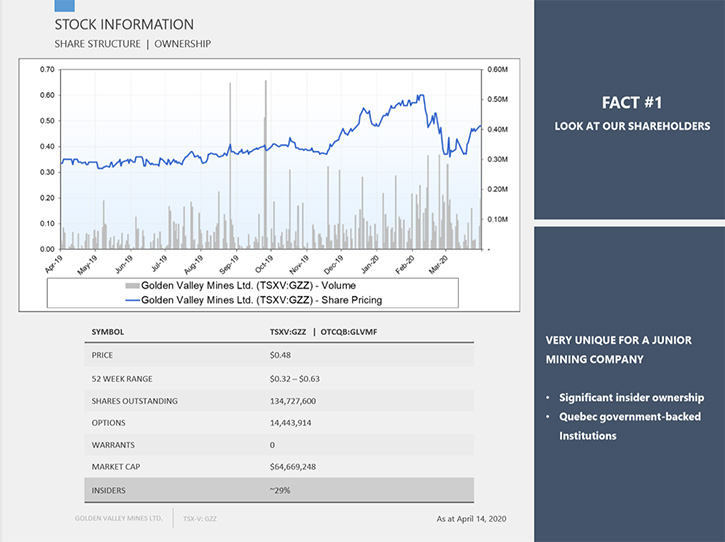725x542 pixels.
Task: Click the Significant insider ownership bullet
Action: tap(632, 398)
